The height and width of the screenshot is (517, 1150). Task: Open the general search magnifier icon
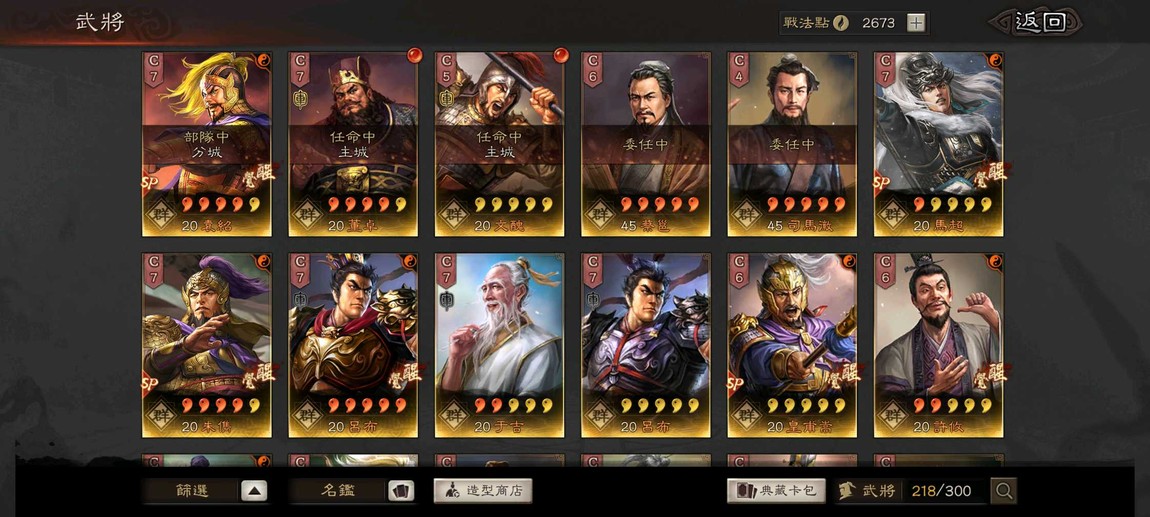click(x=1003, y=491)
